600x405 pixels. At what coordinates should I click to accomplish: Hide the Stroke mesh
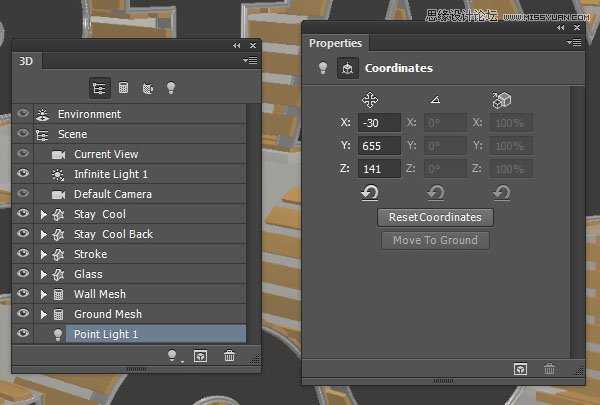[x=23, y=253]
